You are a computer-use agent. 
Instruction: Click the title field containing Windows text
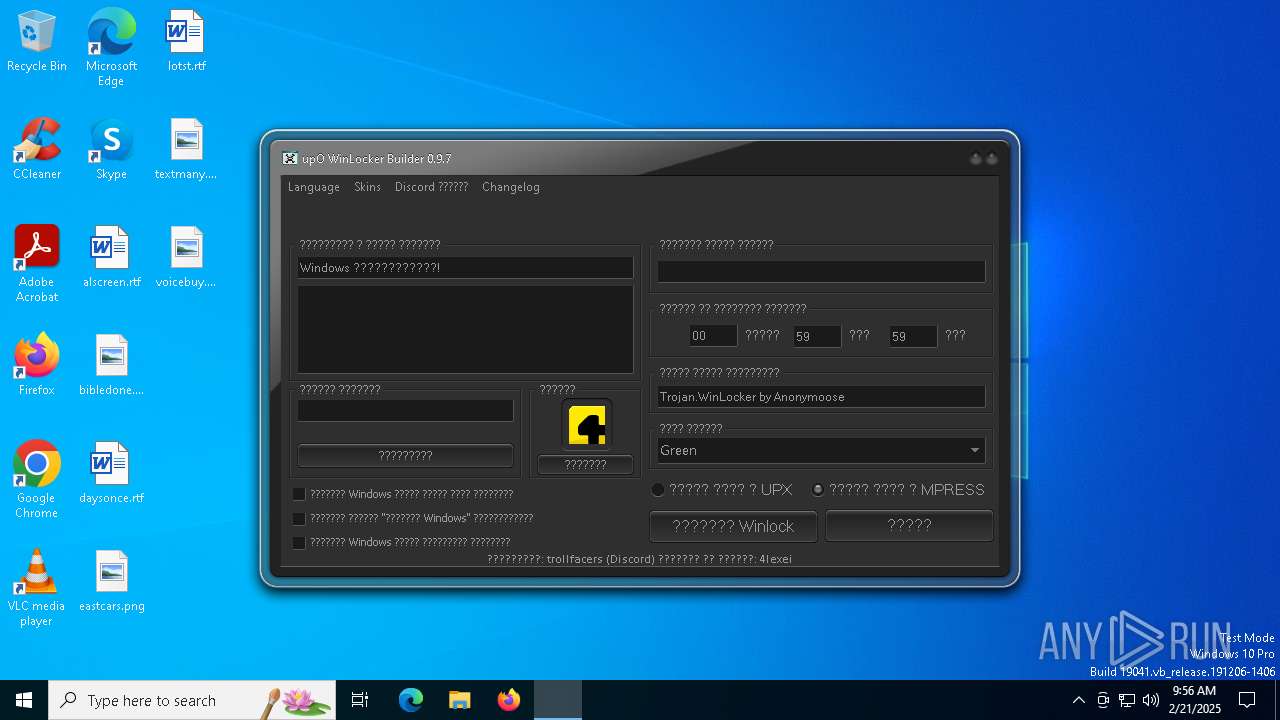(x=465, y=267)
